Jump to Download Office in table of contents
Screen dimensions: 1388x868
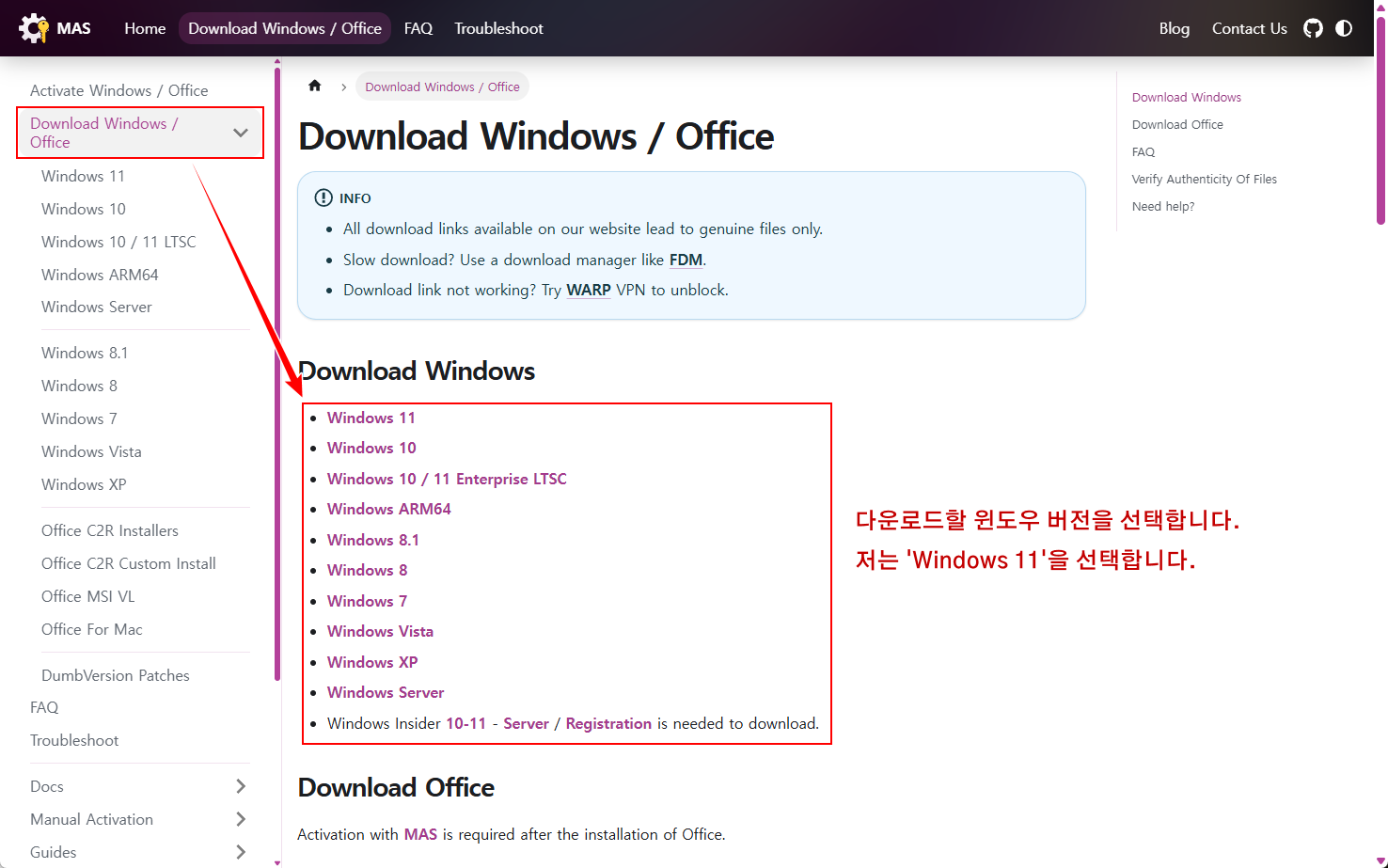click(x=1177, y=124)
